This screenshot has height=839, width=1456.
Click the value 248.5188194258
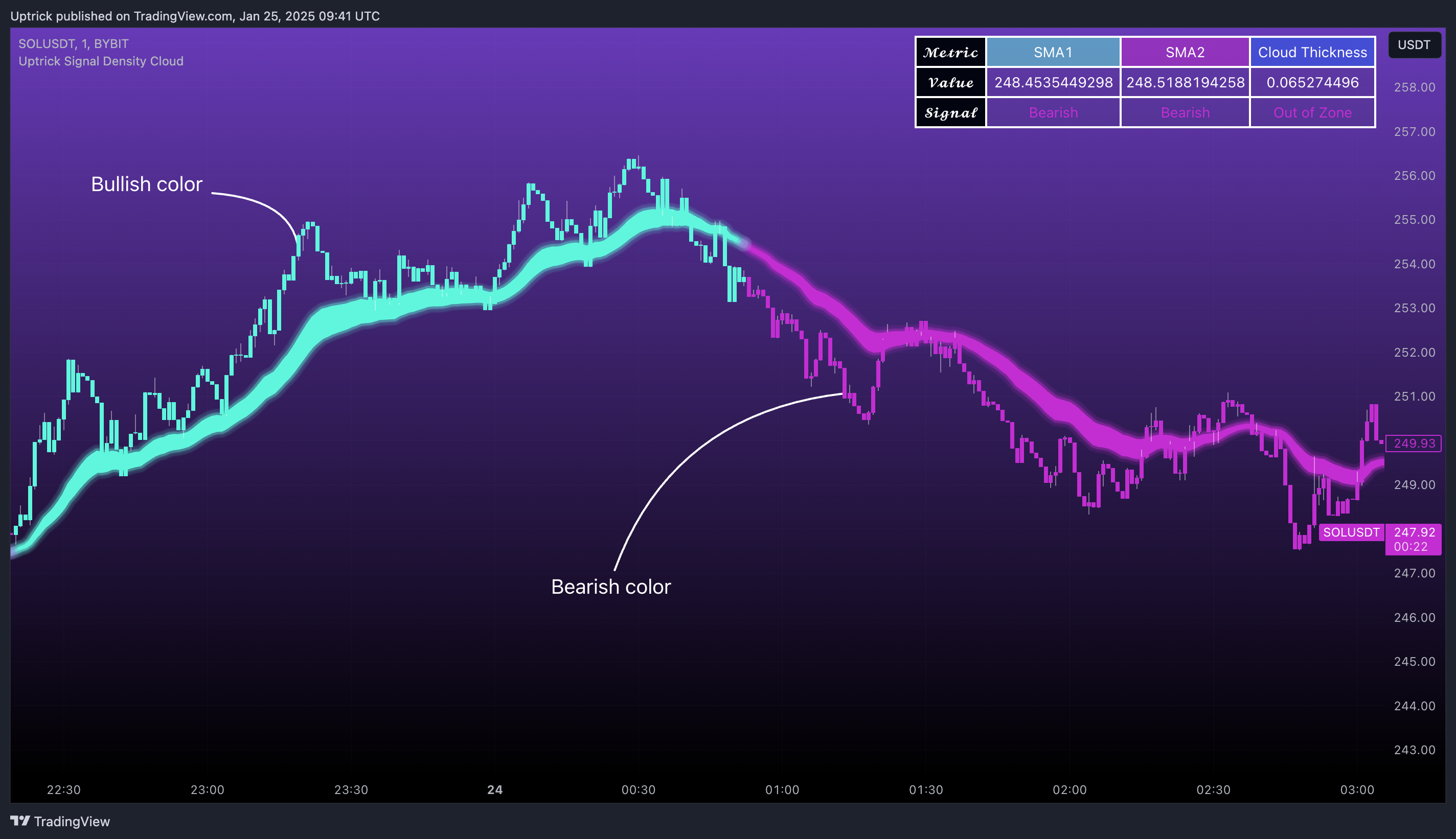coord(1185,82)
